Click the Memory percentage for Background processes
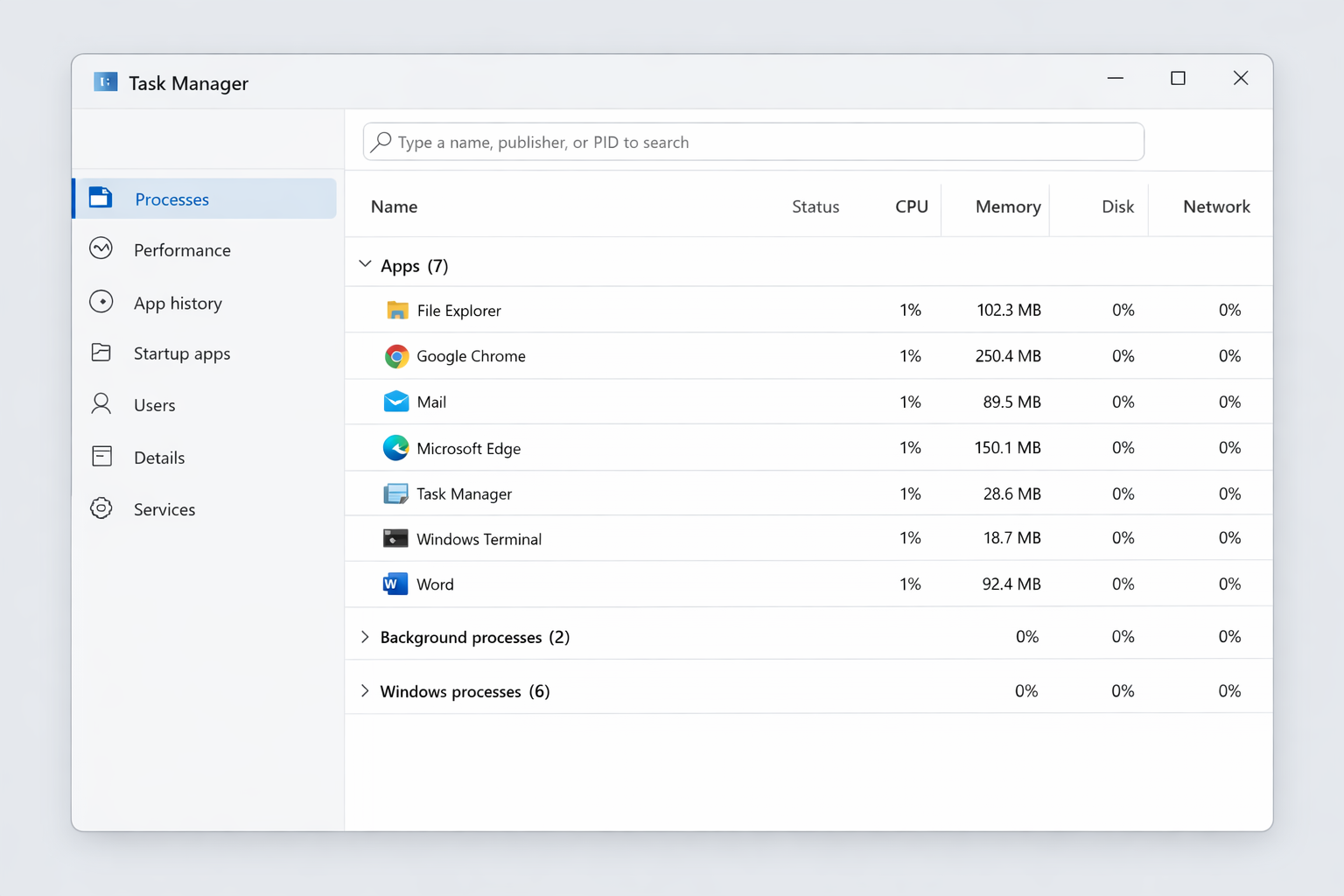Screen dimensions: 1344x896 tap(1027, 636)
